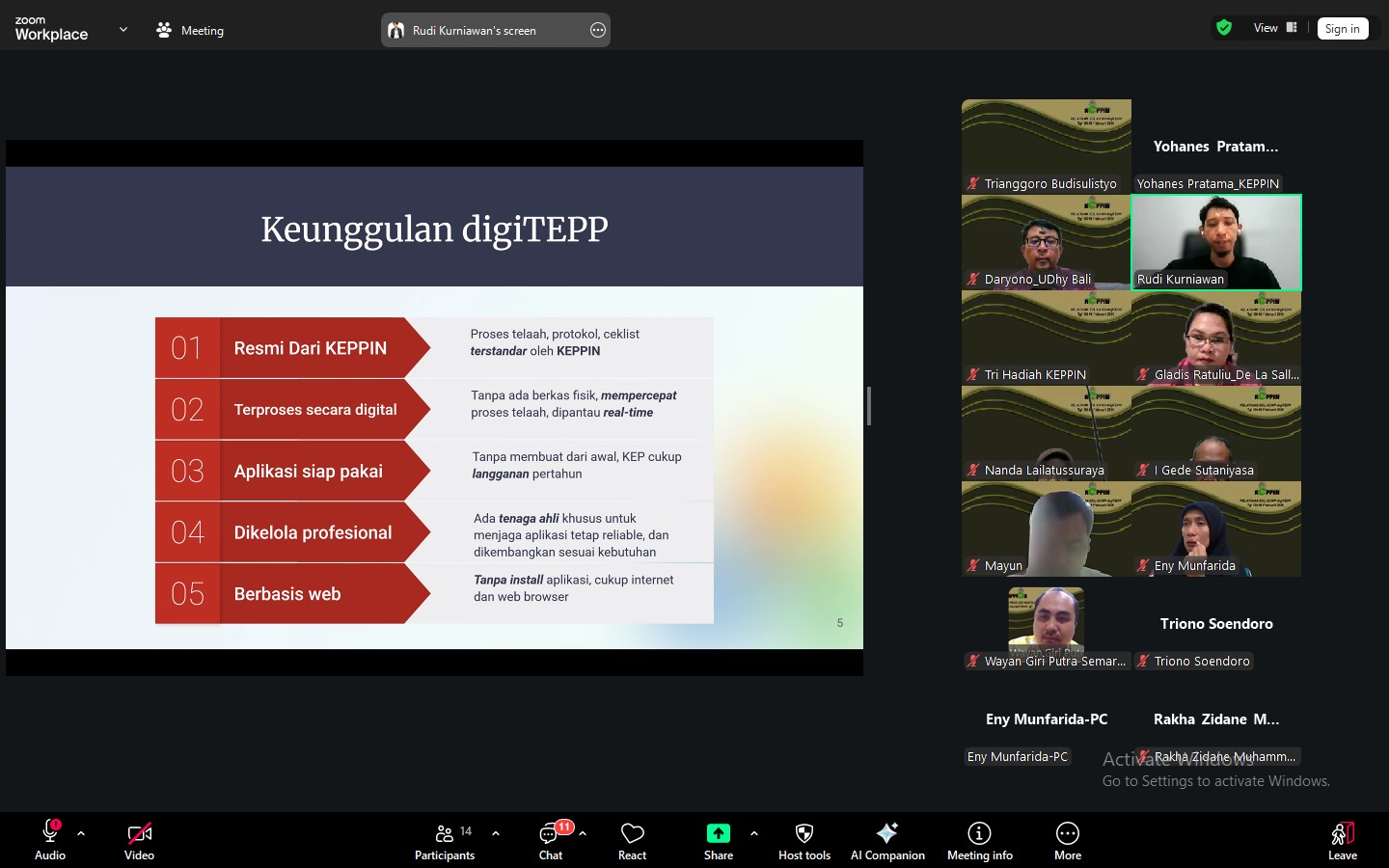
Task: Open the Meeting tab at top
Action: 190,30
